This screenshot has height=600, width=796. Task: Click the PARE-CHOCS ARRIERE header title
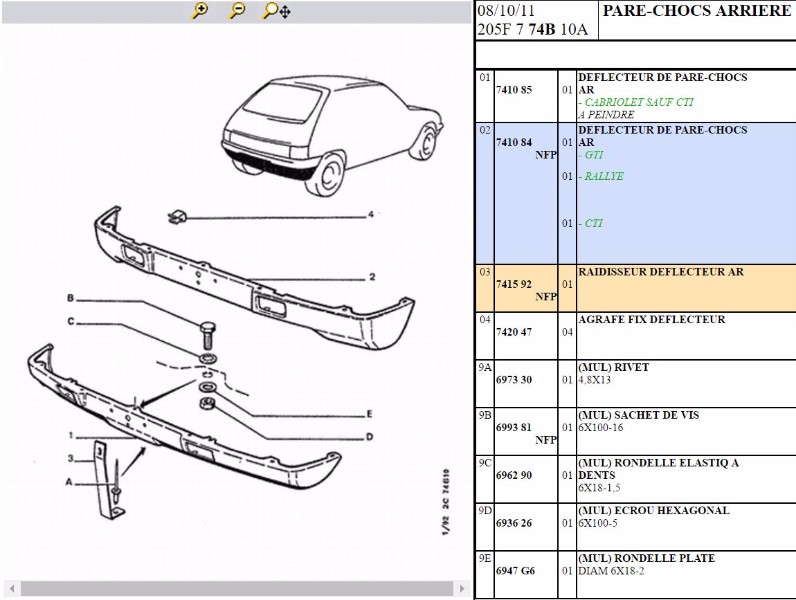697,11
